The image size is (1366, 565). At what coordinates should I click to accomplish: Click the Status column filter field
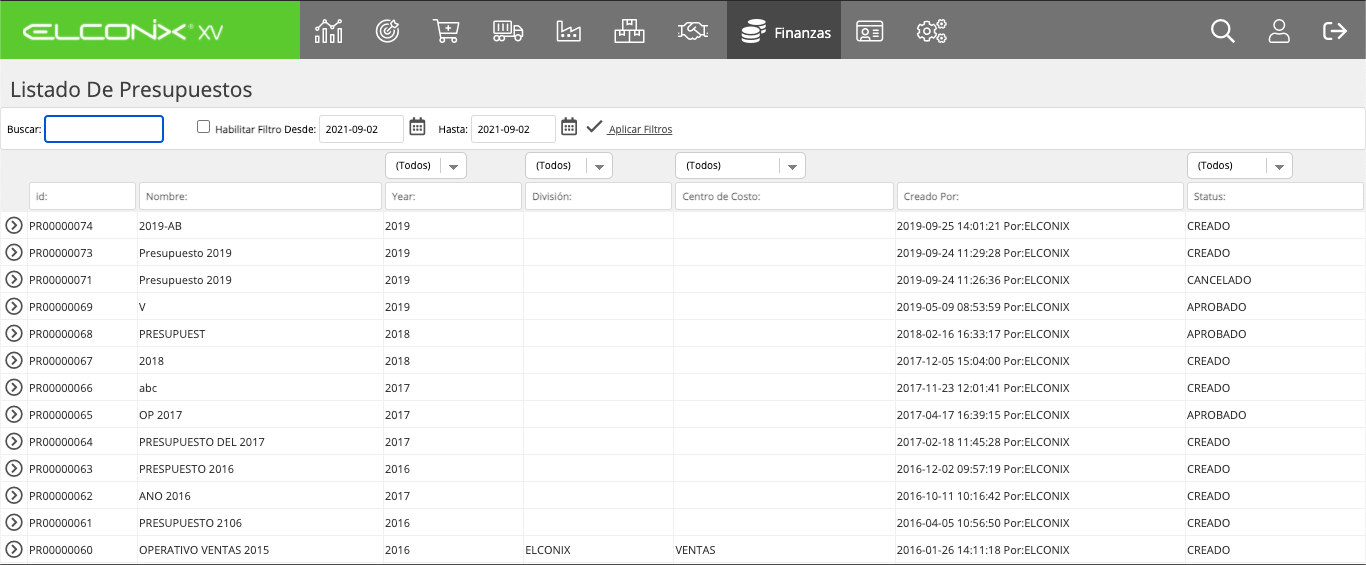(x=1274, y=197)
